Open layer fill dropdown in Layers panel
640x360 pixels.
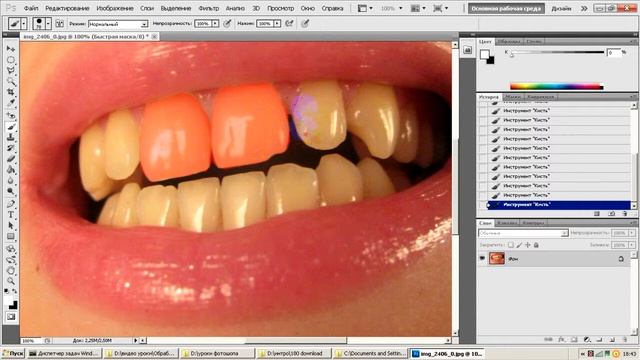(631, 245)
